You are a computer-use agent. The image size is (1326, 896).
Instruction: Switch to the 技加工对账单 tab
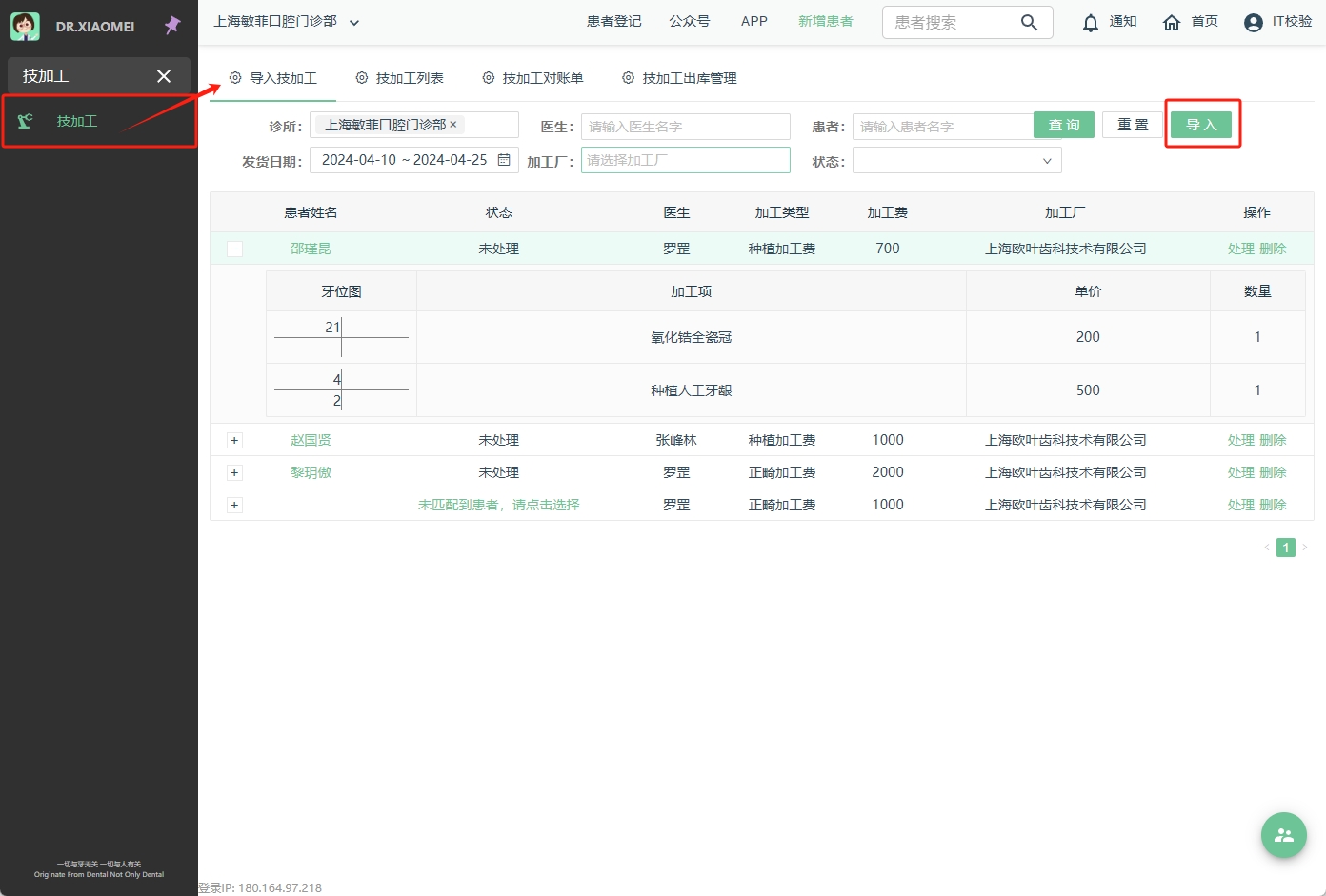tap(532, 78)
